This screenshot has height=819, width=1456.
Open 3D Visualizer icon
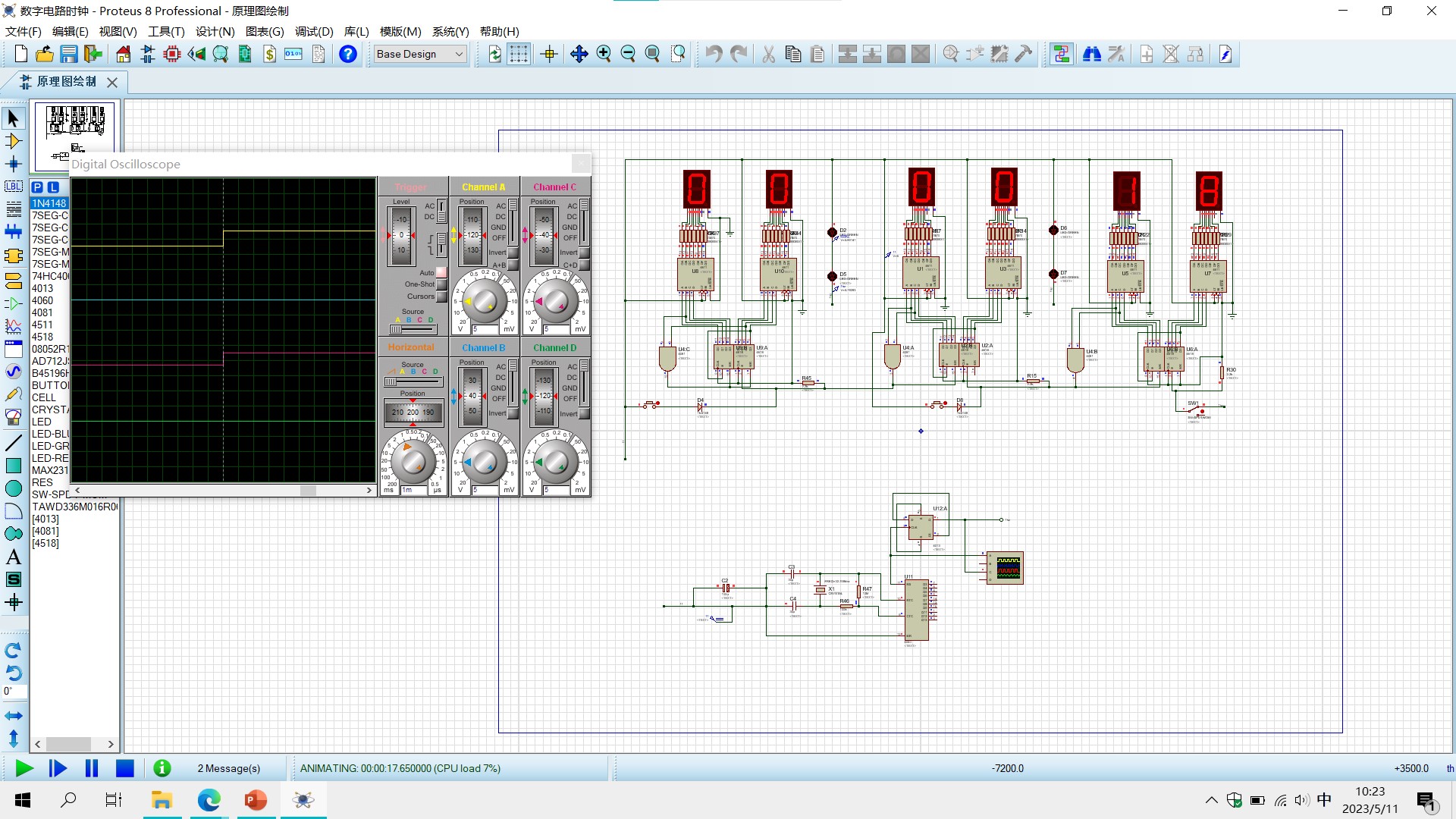pyautogui.click(x=196, y=54)
